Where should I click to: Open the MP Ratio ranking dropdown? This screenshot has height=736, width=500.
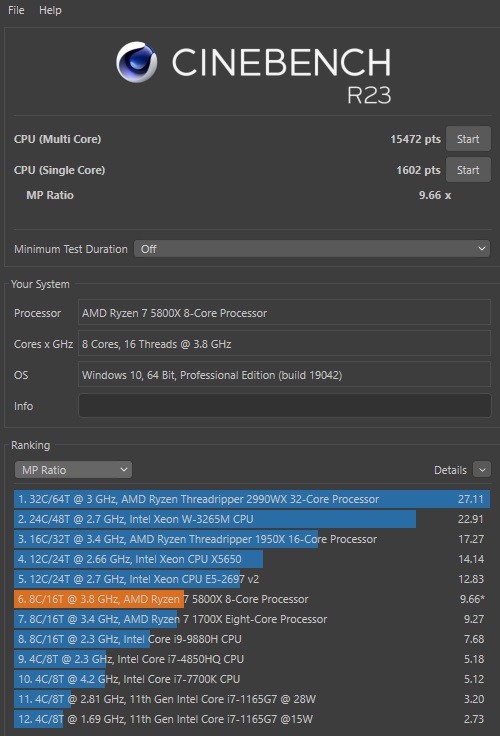point(73,470)
